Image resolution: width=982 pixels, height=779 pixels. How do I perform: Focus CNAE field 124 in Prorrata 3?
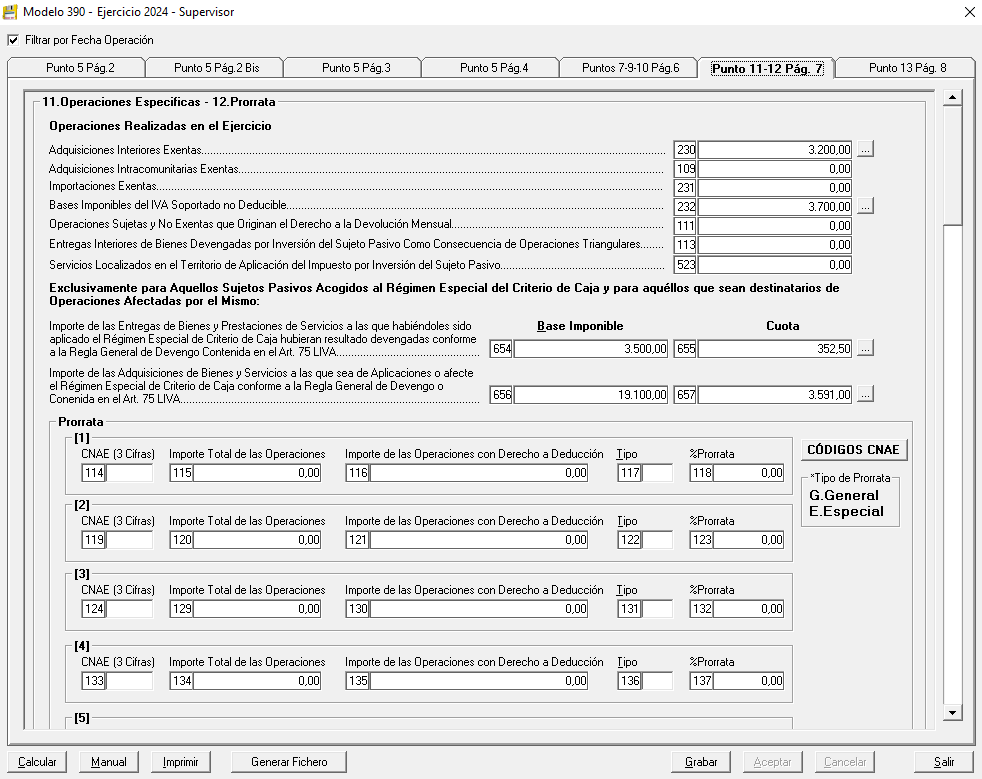[129, 609]
